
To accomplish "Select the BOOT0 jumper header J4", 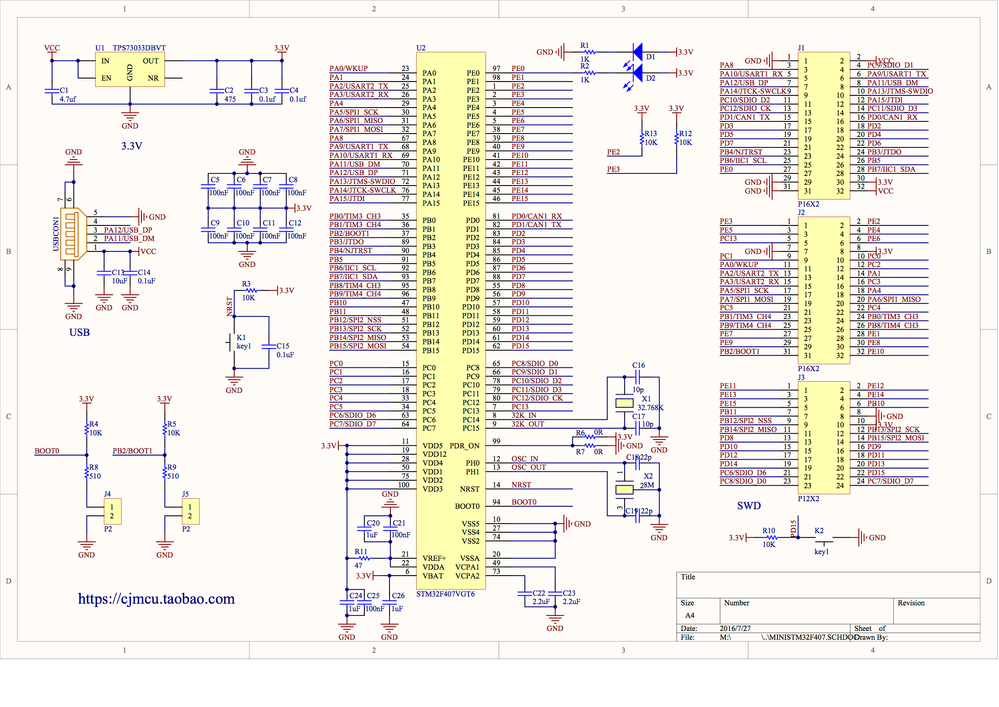I will click(112, 510).
